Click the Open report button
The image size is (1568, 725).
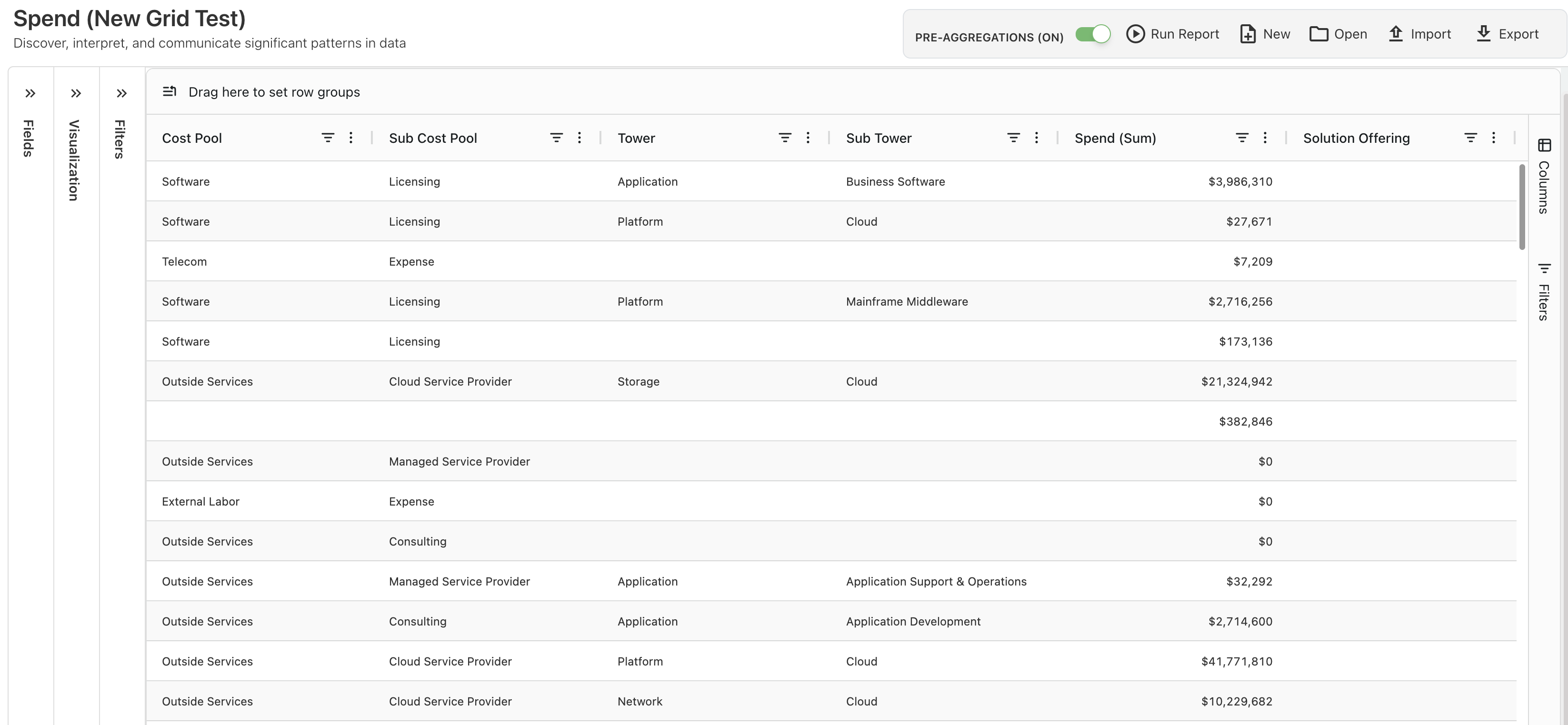(1318, 34)
